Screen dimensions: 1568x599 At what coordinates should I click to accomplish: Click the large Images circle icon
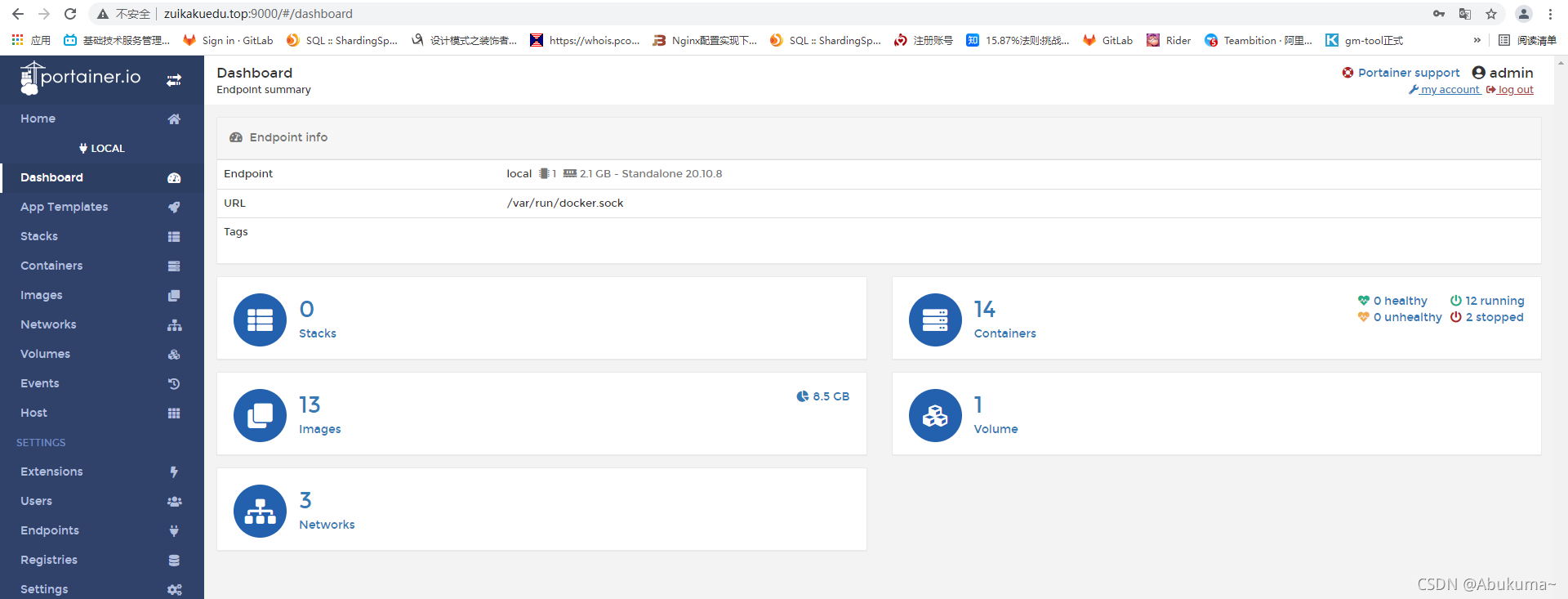(x=260, y=415)
